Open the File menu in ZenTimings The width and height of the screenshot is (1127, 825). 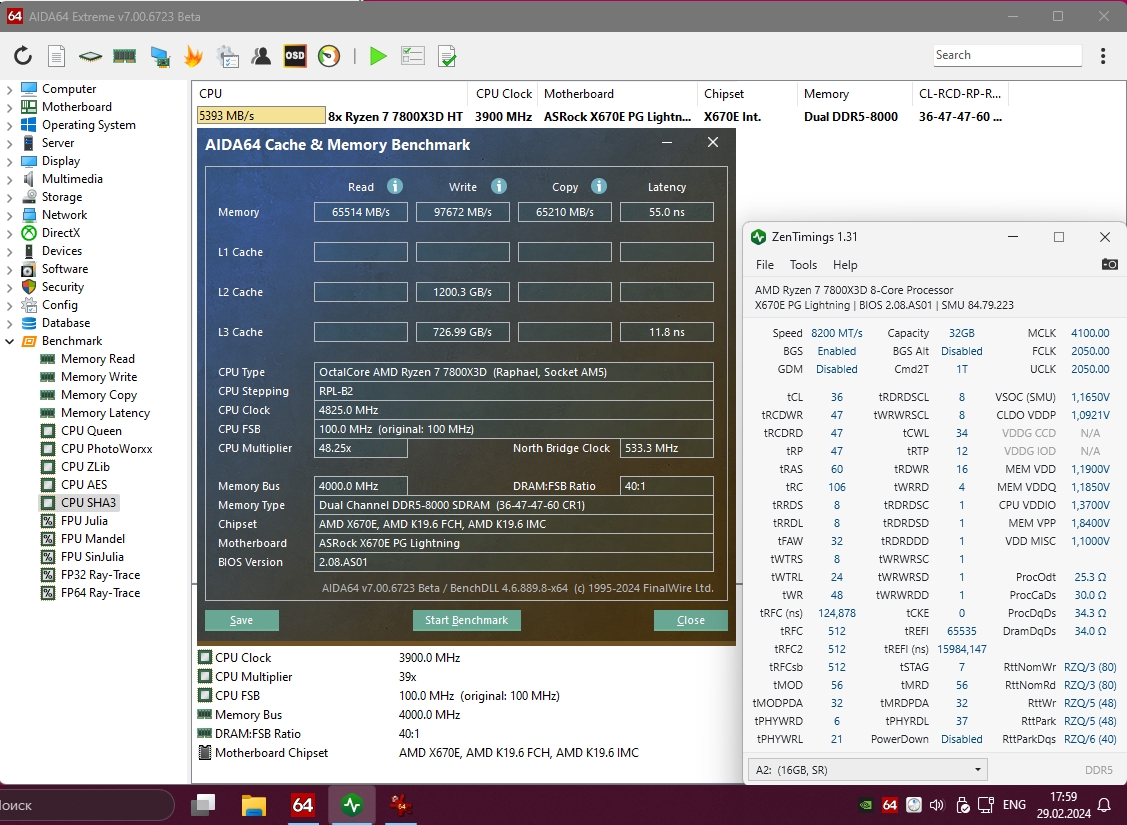click(765, 264)
